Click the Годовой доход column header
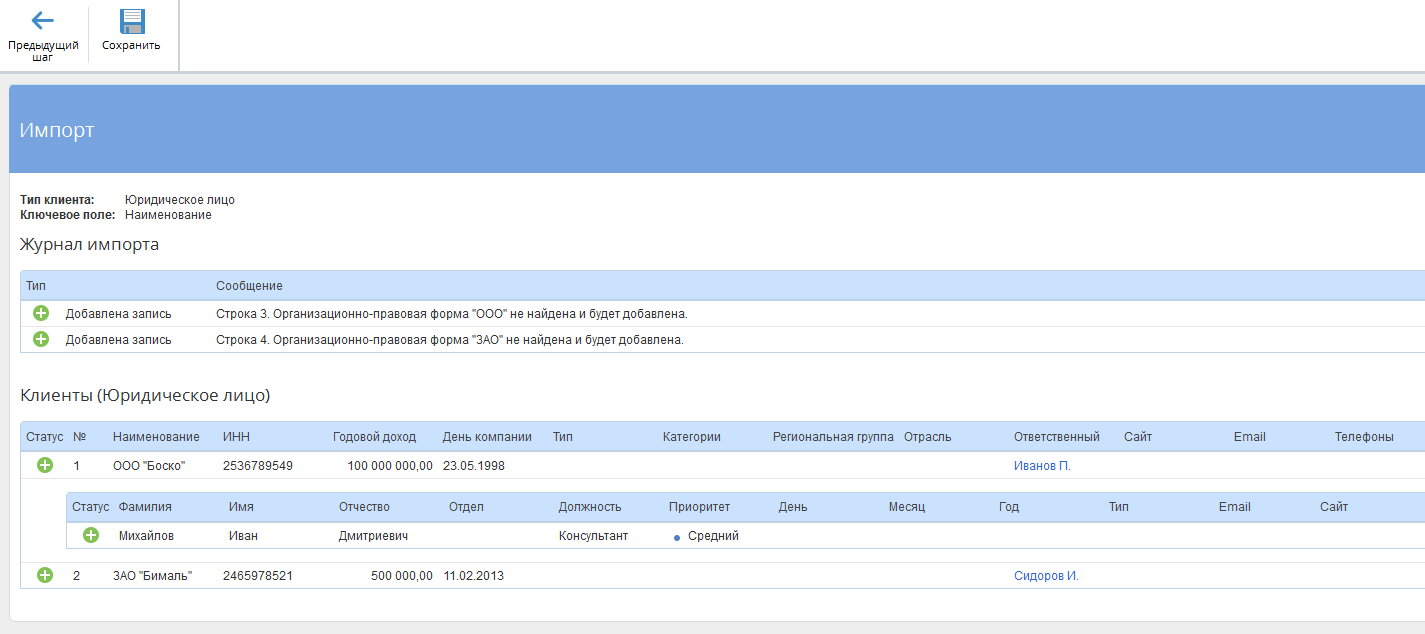Image resolution: width=1425 pixels, height=634 pixels. 374,437
